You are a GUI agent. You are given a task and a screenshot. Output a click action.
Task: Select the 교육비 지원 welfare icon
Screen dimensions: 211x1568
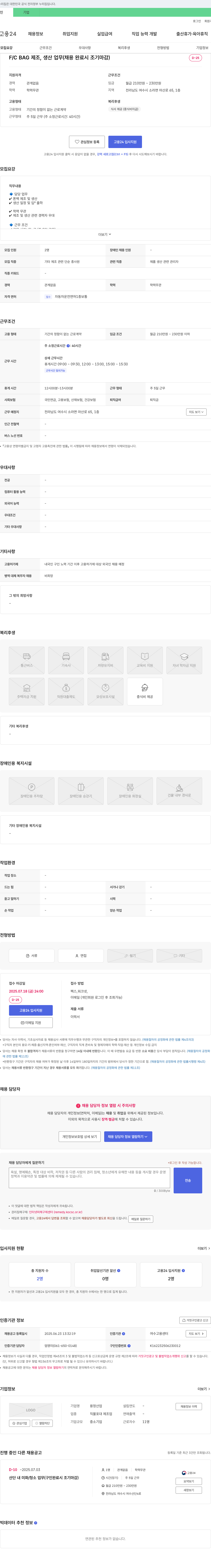click(145, 660)
